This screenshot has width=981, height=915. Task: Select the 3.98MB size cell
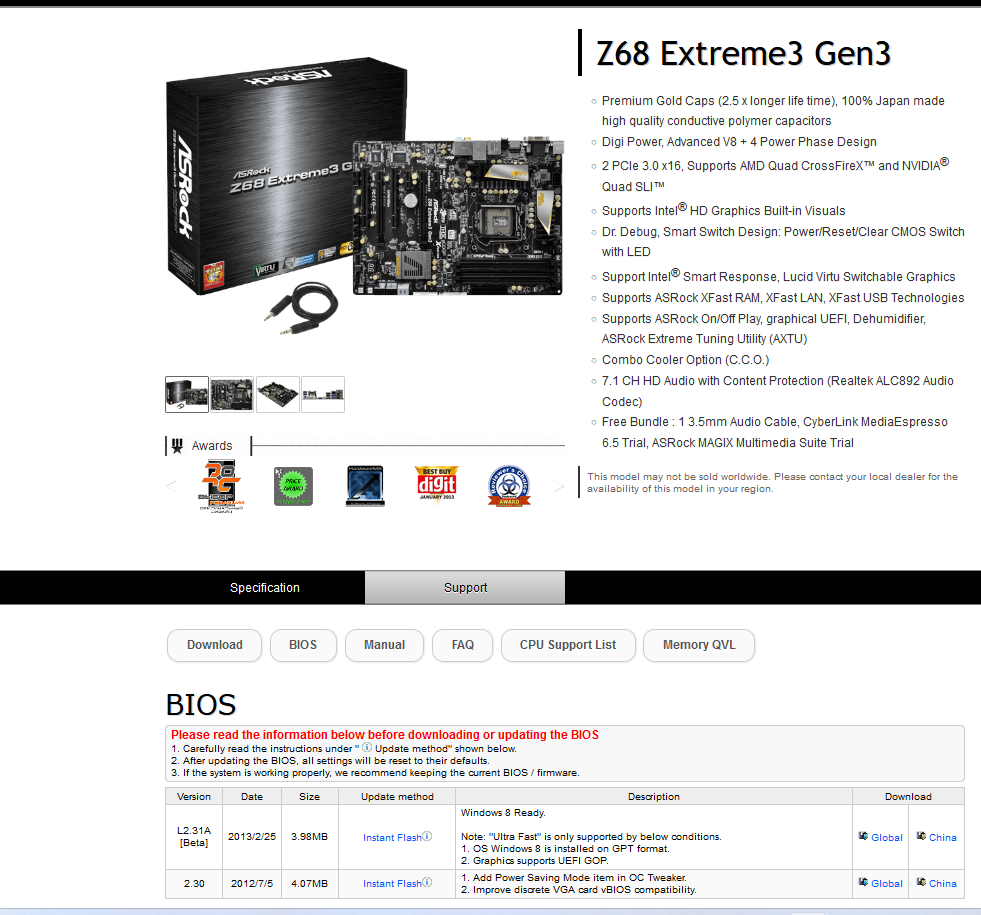coord(310,837)
